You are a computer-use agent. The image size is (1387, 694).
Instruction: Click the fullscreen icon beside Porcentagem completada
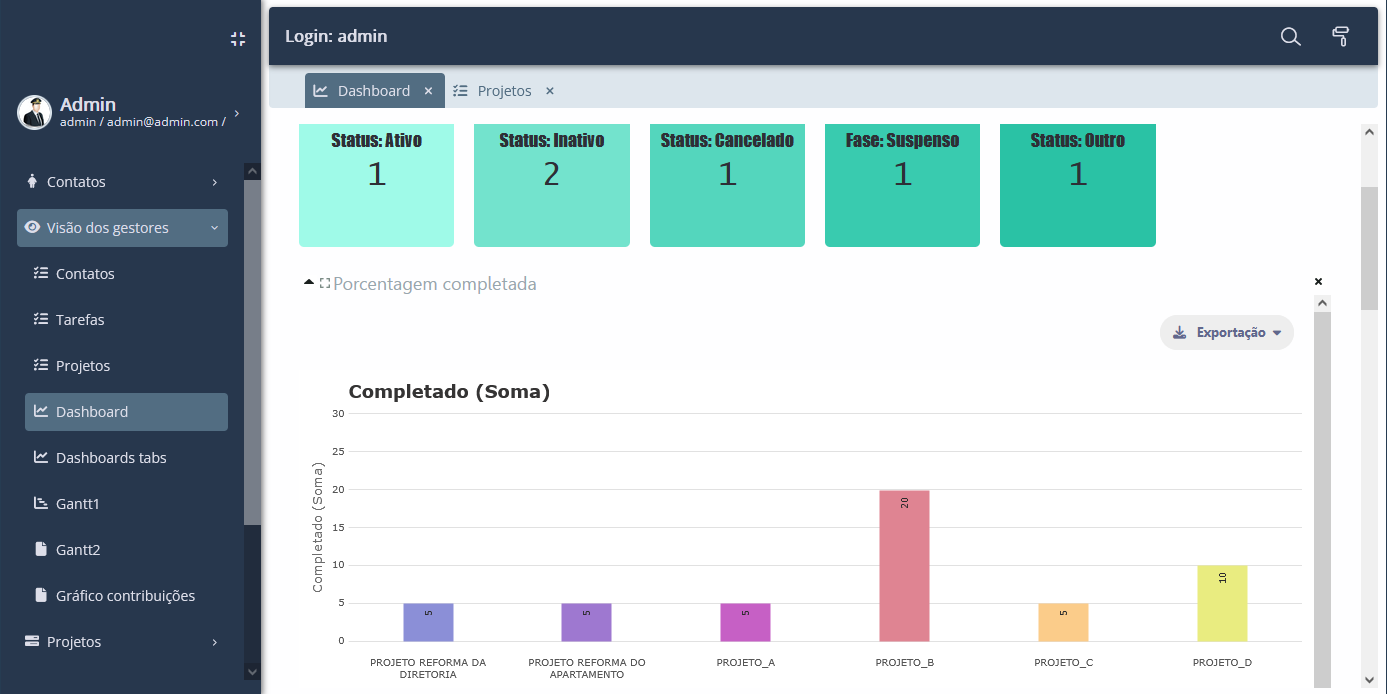coord(325,284)
